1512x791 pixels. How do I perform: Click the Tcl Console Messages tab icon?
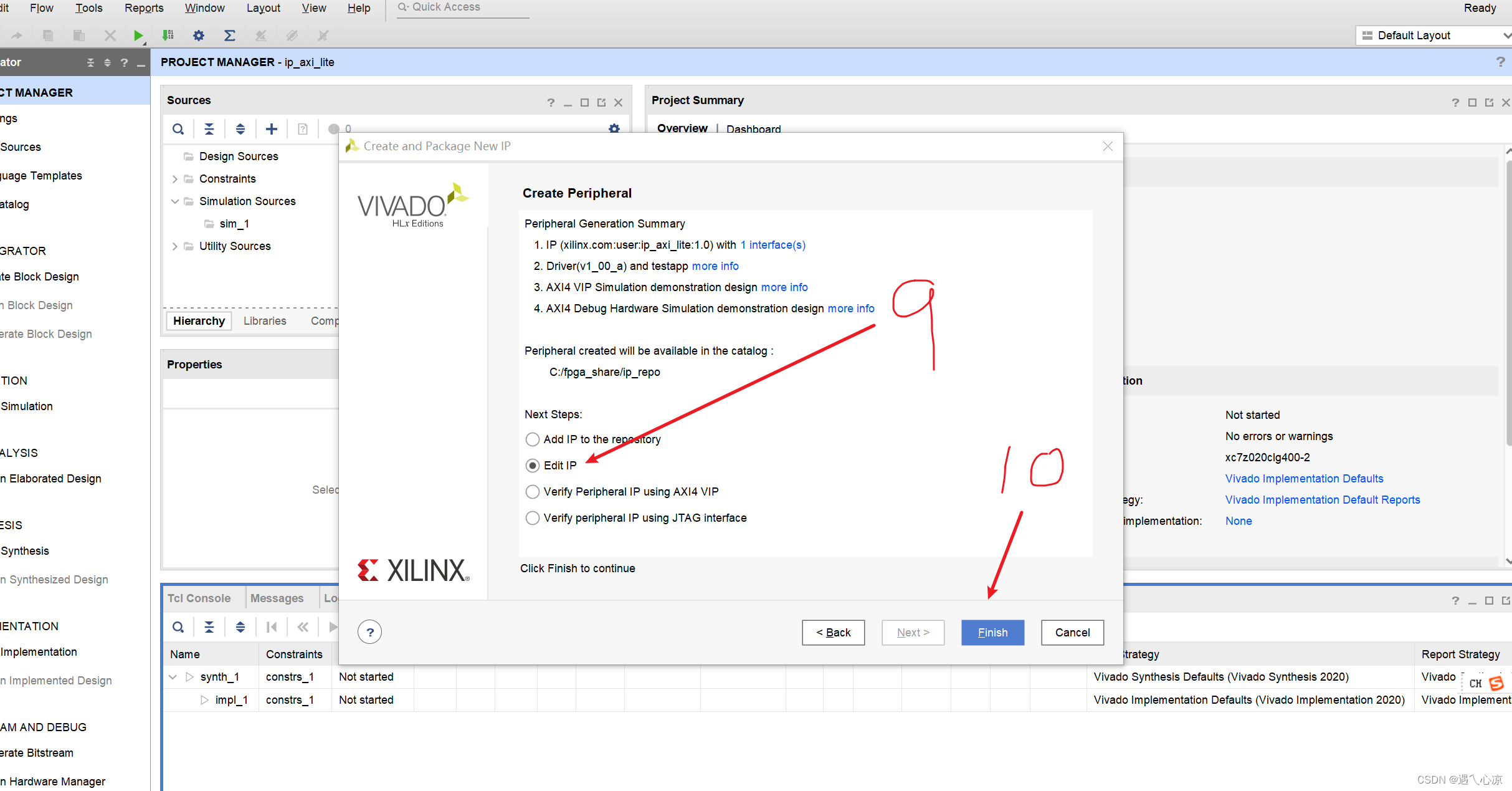point(198,597)
